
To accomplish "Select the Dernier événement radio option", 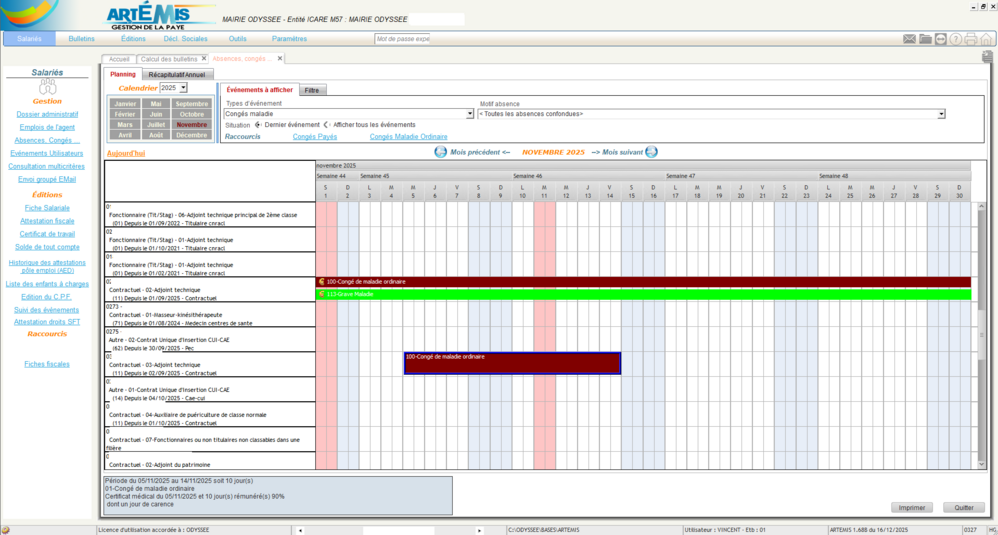I will [x=258, y=125].
